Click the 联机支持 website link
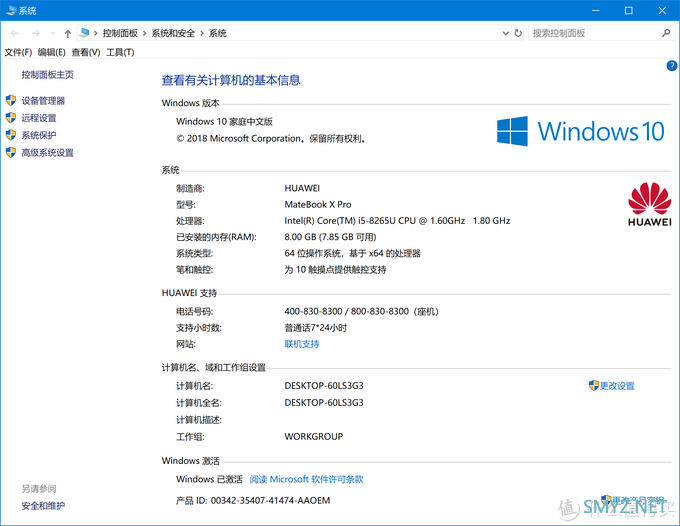 click(302, 344)
